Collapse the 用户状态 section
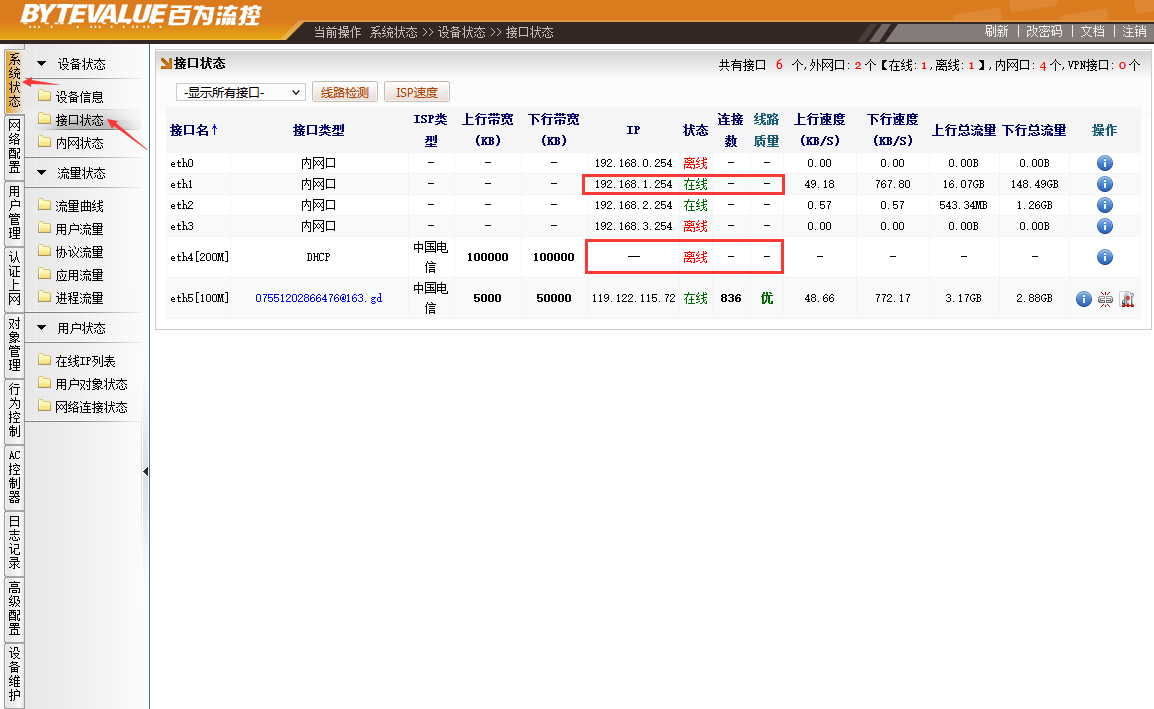Image resolution: width=1154 pixels, height=709 pixels. click(x=42, y=328)
